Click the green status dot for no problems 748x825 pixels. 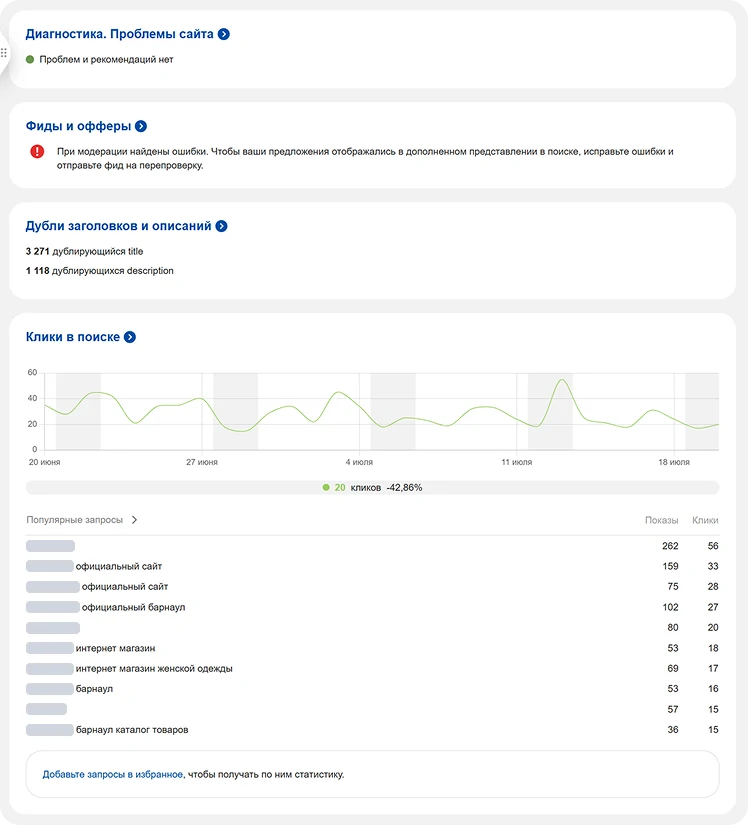click(30, 60)
